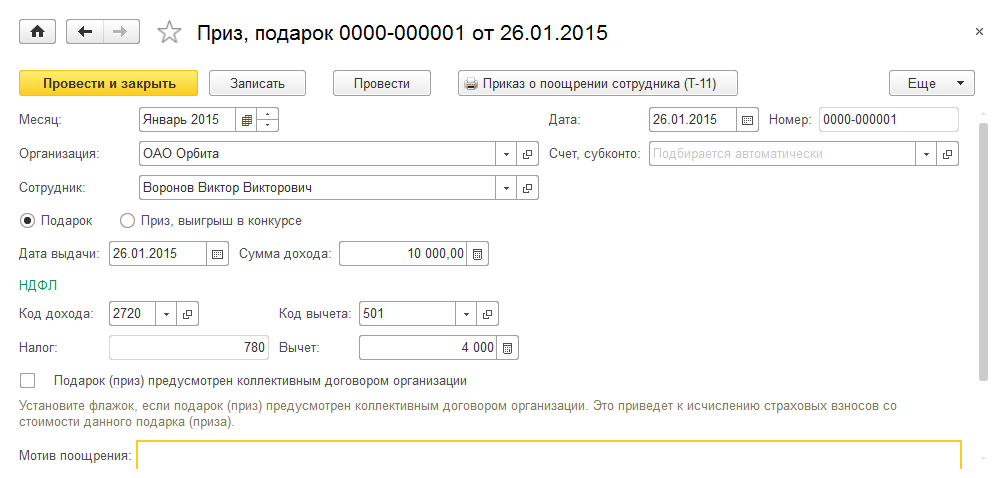This screenshot has height=478, width=1001.
Task: Open the Еще dropdown menu
Action: click(931, 84)
